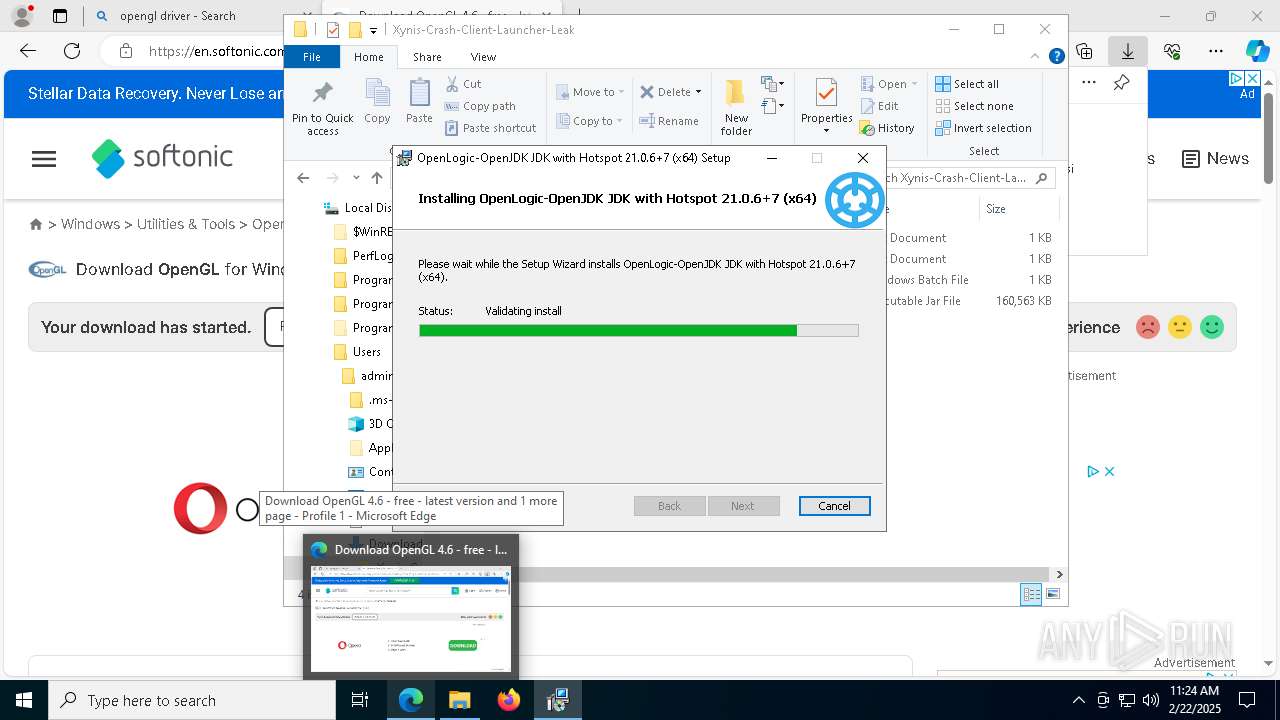This screenshot has height=720, width=1280.
Task: Select Cut in Explorer ribbon
Action: [463, 84]
